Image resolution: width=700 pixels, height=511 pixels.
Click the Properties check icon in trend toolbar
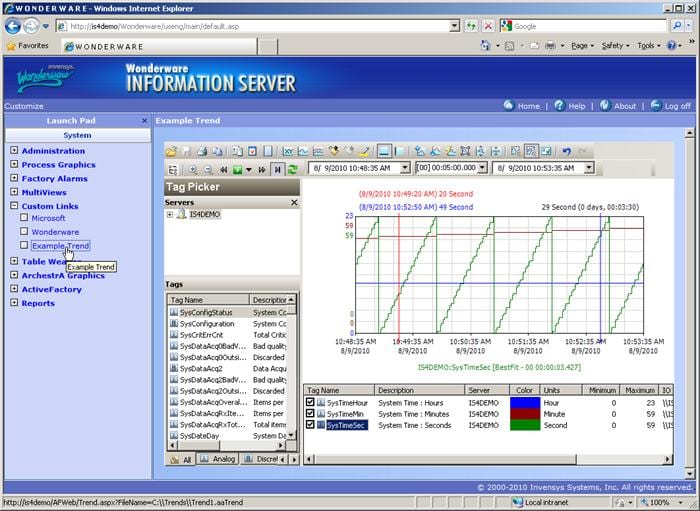[x=252, y=151]
